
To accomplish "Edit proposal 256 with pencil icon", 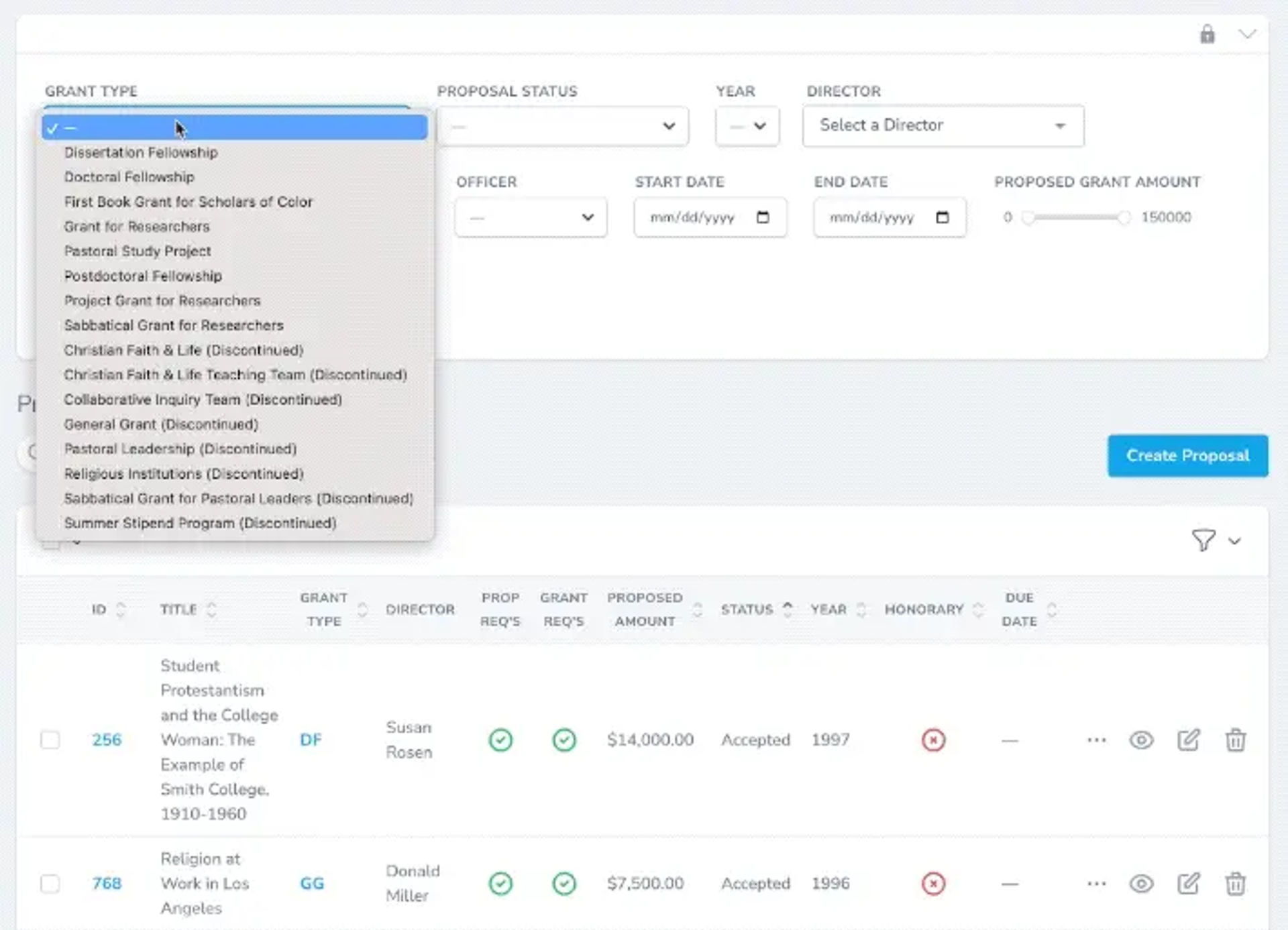I will 1188,740.
